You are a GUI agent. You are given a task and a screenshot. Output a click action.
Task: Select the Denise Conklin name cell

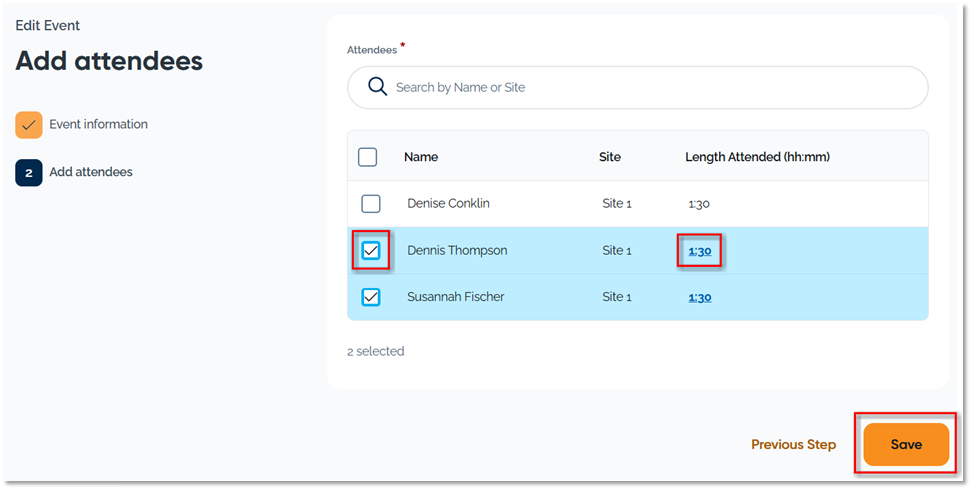(448, 204)
